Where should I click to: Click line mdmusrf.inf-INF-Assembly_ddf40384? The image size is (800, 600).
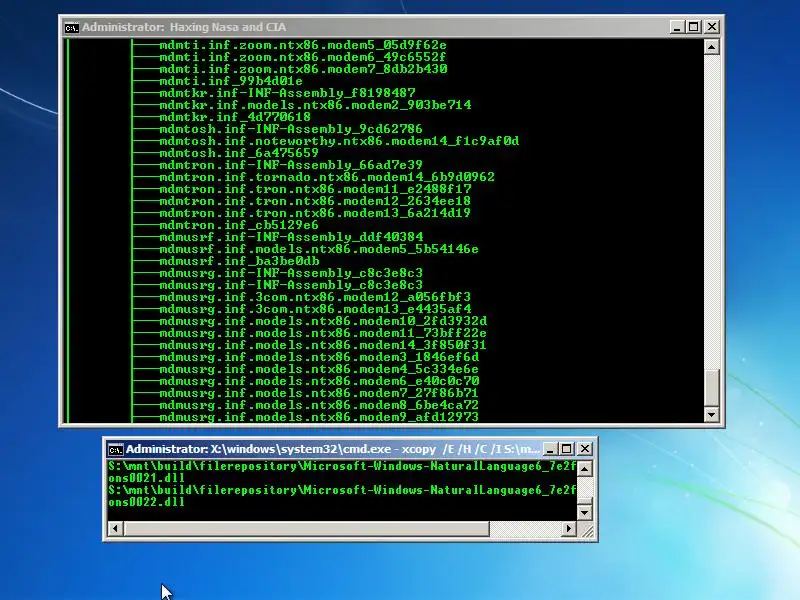[291, 237]
